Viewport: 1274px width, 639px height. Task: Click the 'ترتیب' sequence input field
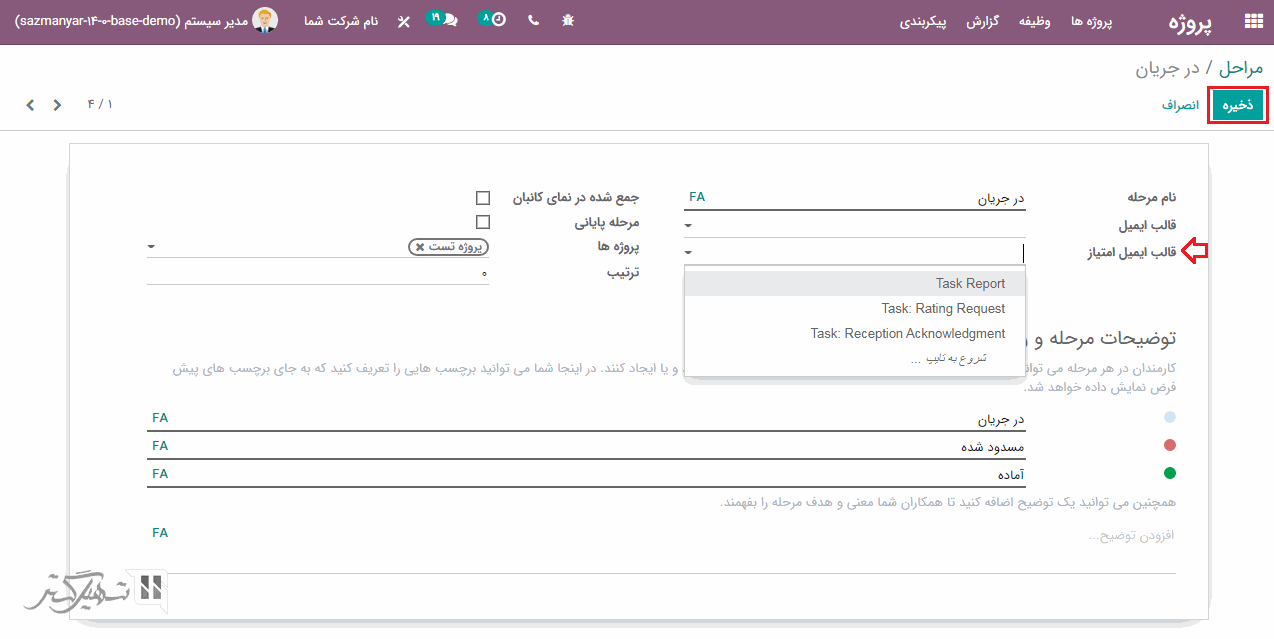tap(318, 273)
